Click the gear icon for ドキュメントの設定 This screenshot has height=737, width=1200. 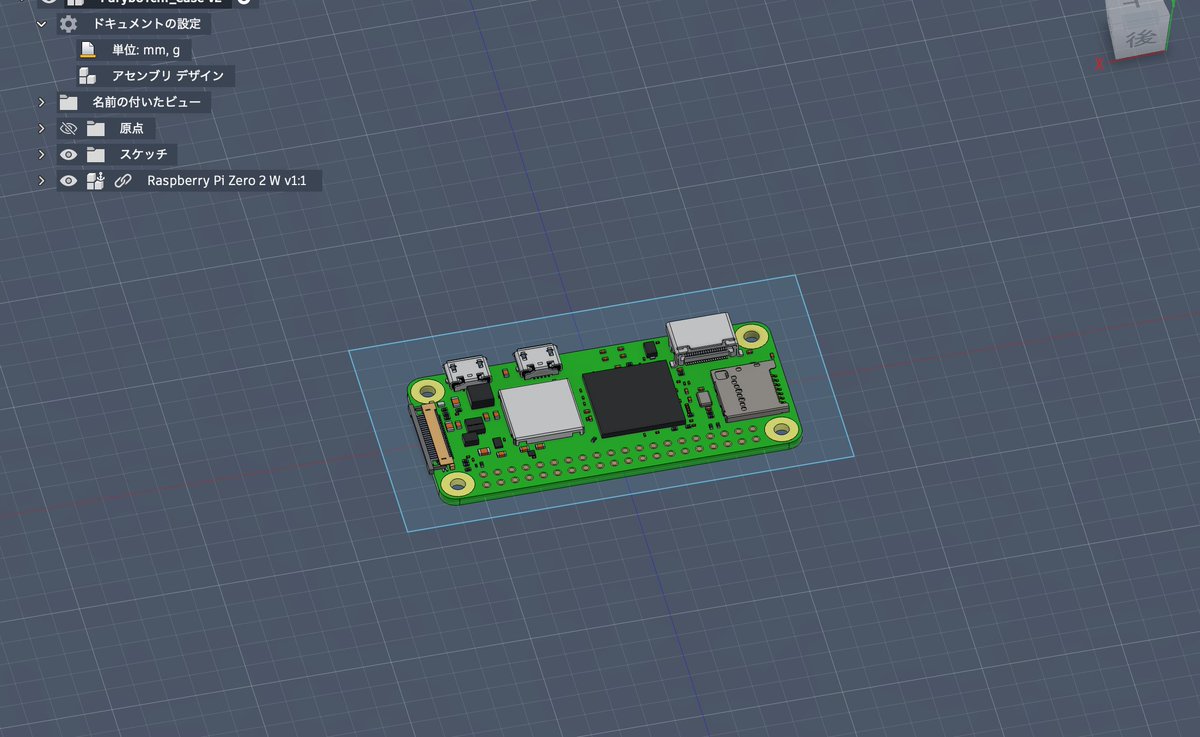(68, 23)
